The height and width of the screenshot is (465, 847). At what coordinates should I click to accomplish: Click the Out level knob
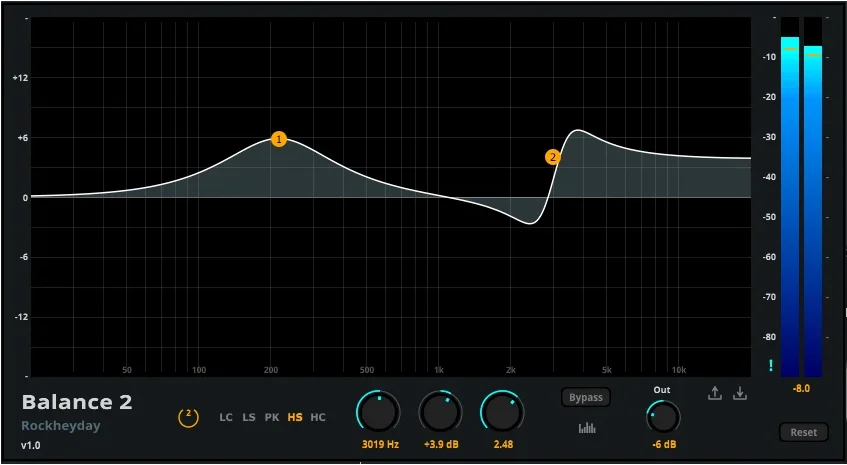click(x=663, y=417)
